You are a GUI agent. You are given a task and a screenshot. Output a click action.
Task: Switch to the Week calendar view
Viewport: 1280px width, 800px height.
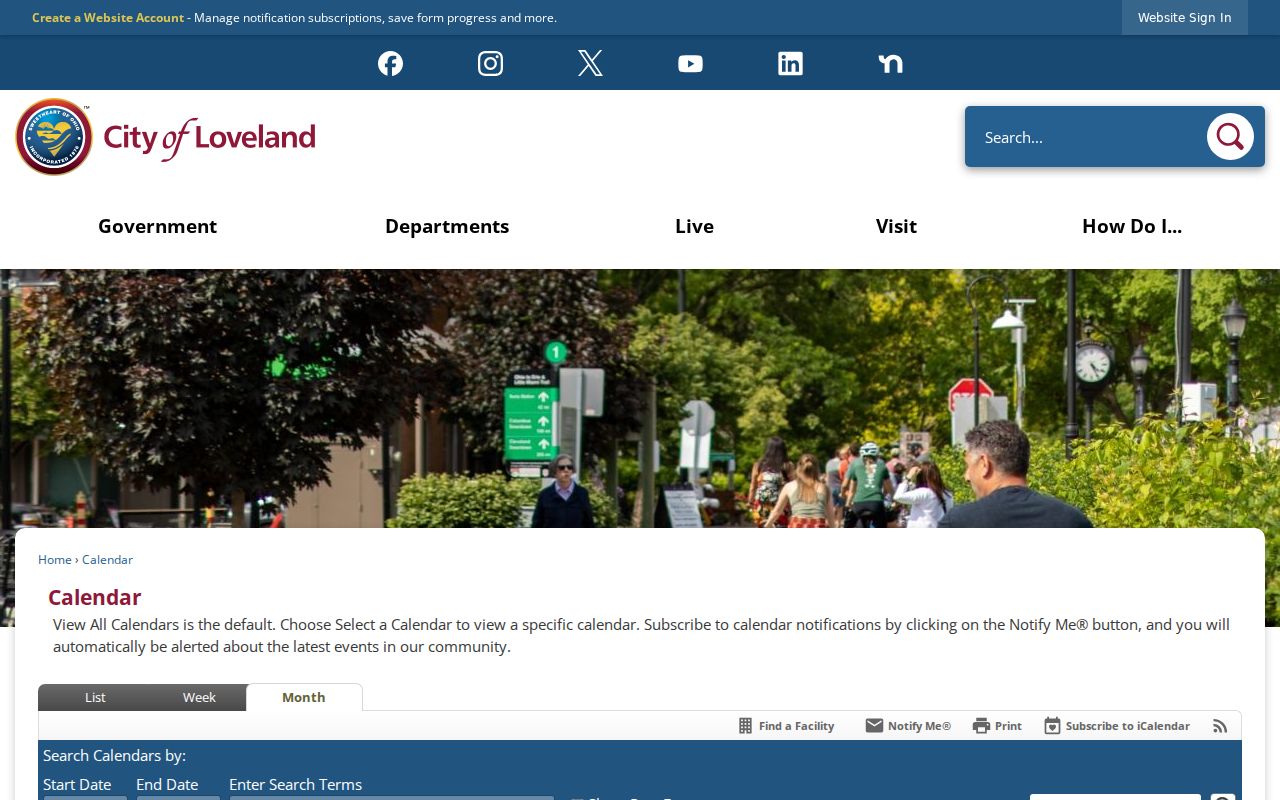point(199,698)
